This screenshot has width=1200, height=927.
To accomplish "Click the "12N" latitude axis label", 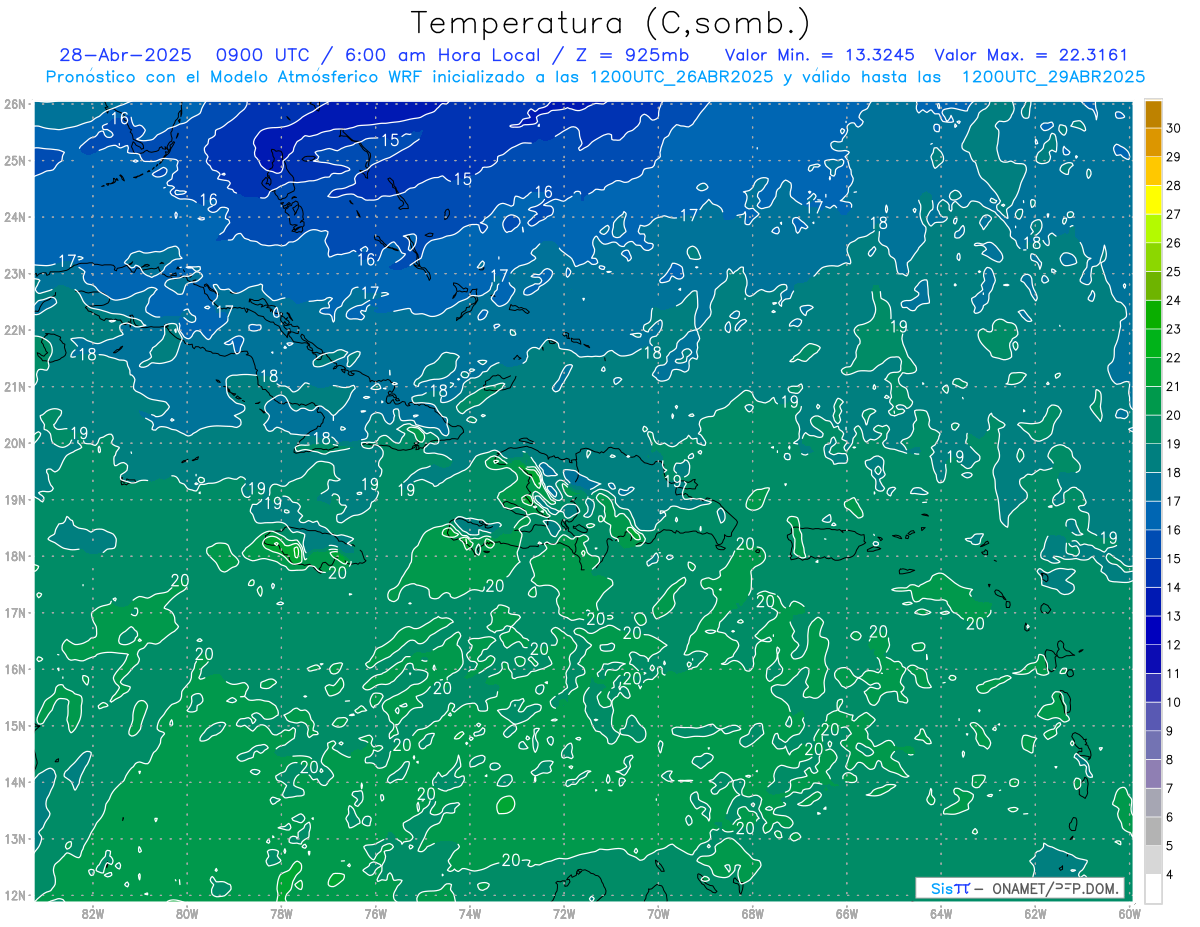I will tap(15, 895).
